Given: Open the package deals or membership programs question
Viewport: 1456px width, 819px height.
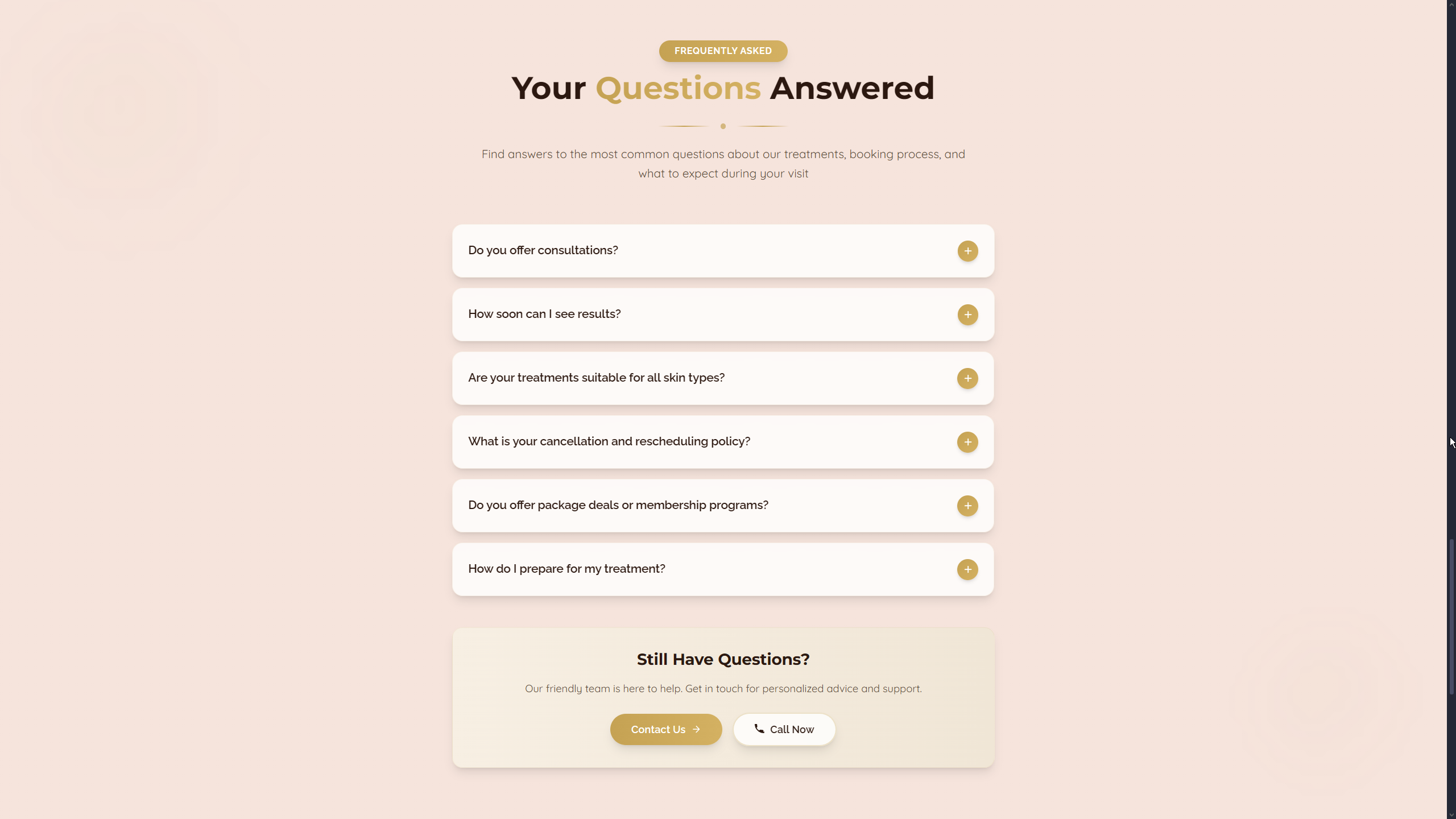Looking at the screenshot, I should 618,505.
